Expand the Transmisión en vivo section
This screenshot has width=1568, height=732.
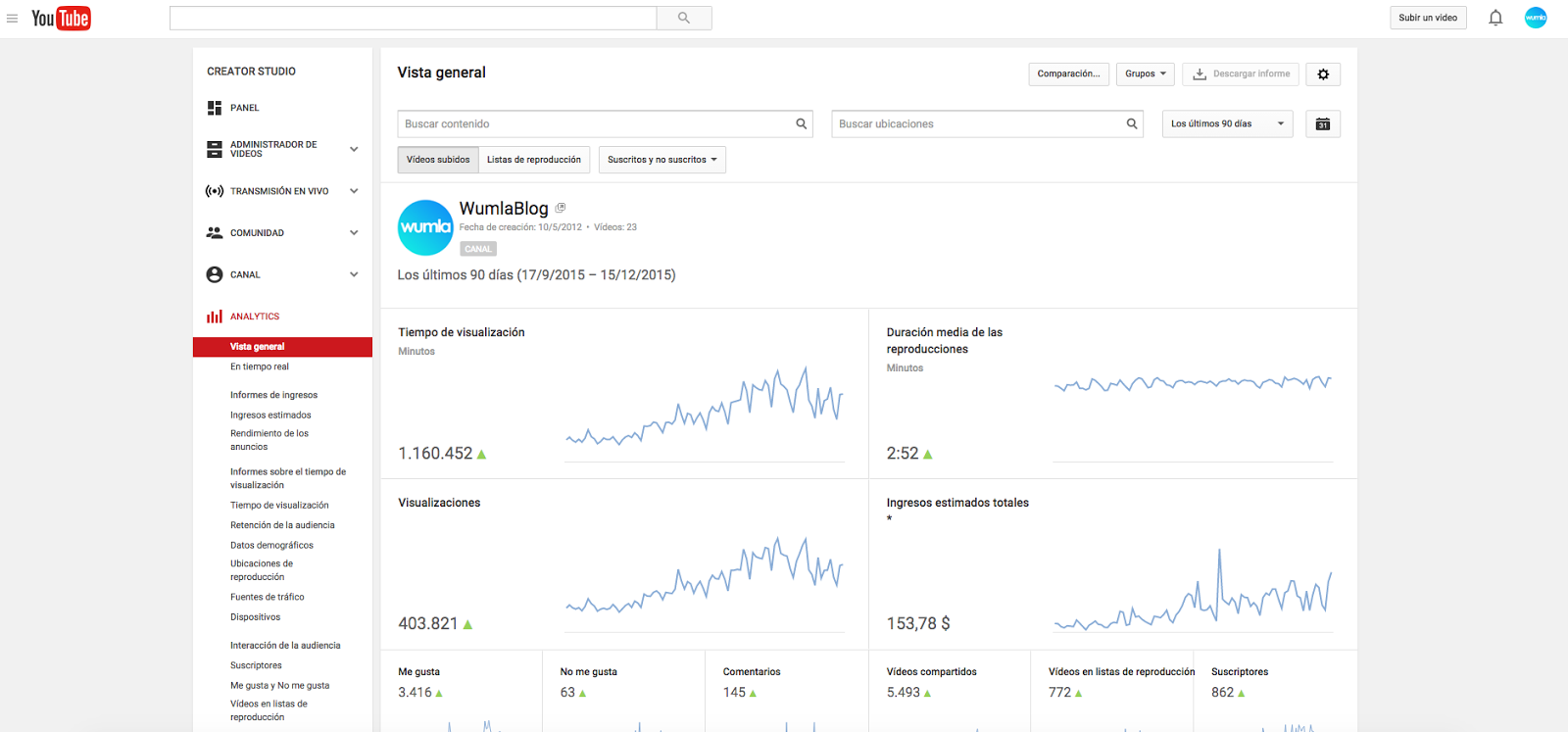(354, 191)
